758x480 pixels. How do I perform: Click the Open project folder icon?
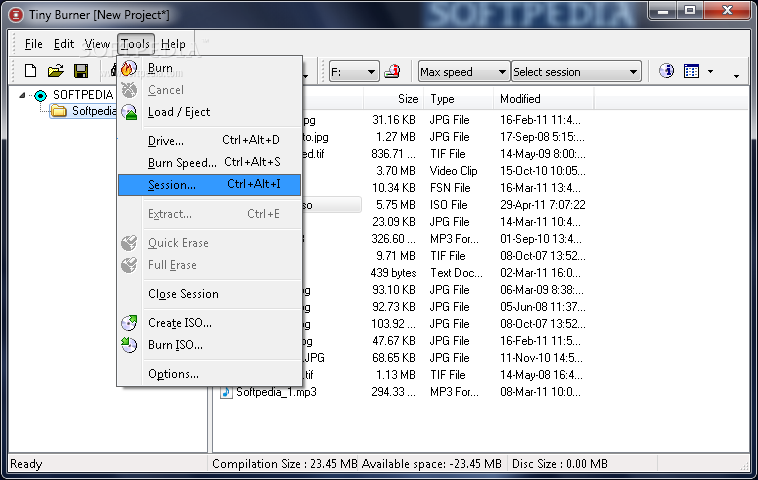(x=56, y=71)
